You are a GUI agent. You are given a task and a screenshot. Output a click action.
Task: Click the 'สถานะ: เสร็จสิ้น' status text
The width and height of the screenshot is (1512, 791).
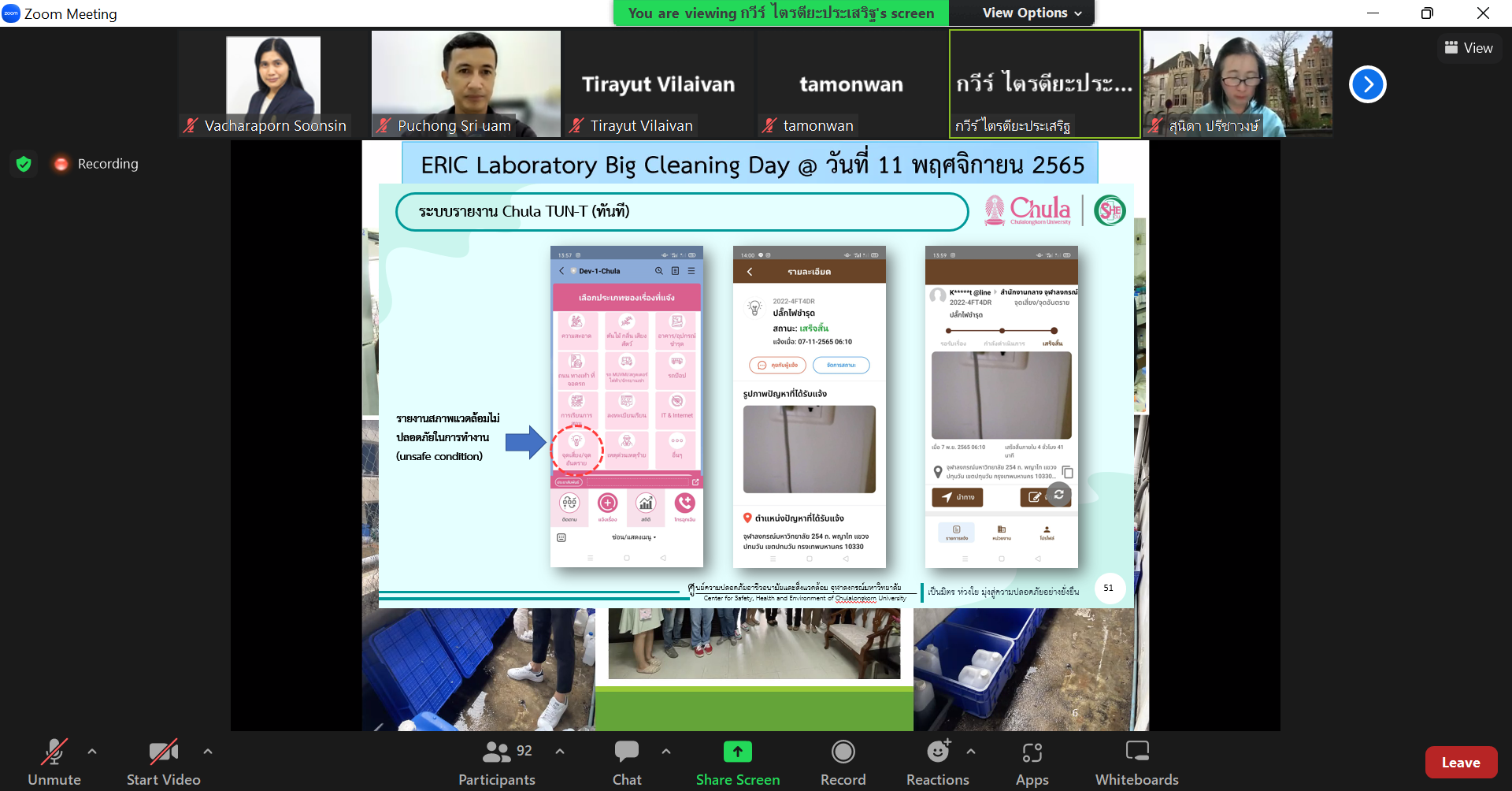click(x=801, y=329)
